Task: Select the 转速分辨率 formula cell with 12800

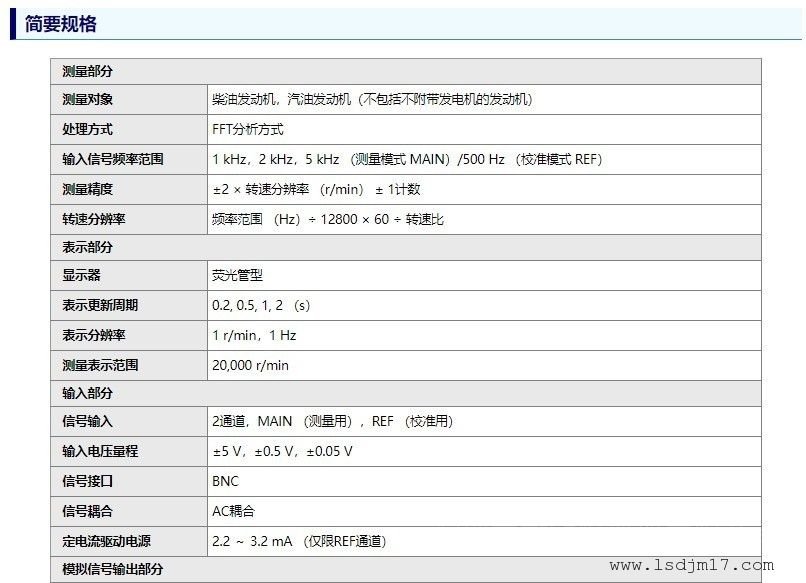Action: (328, 219)
